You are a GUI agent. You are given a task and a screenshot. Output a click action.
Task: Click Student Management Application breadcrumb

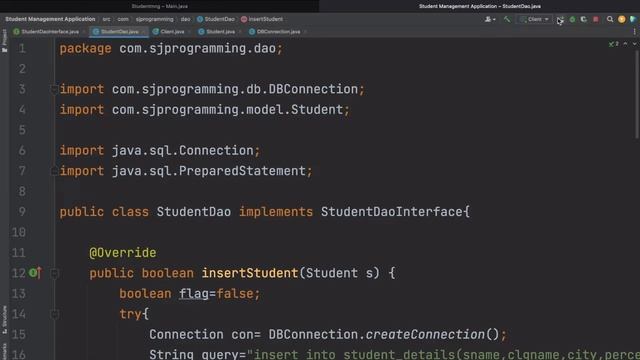click(50, 19)
